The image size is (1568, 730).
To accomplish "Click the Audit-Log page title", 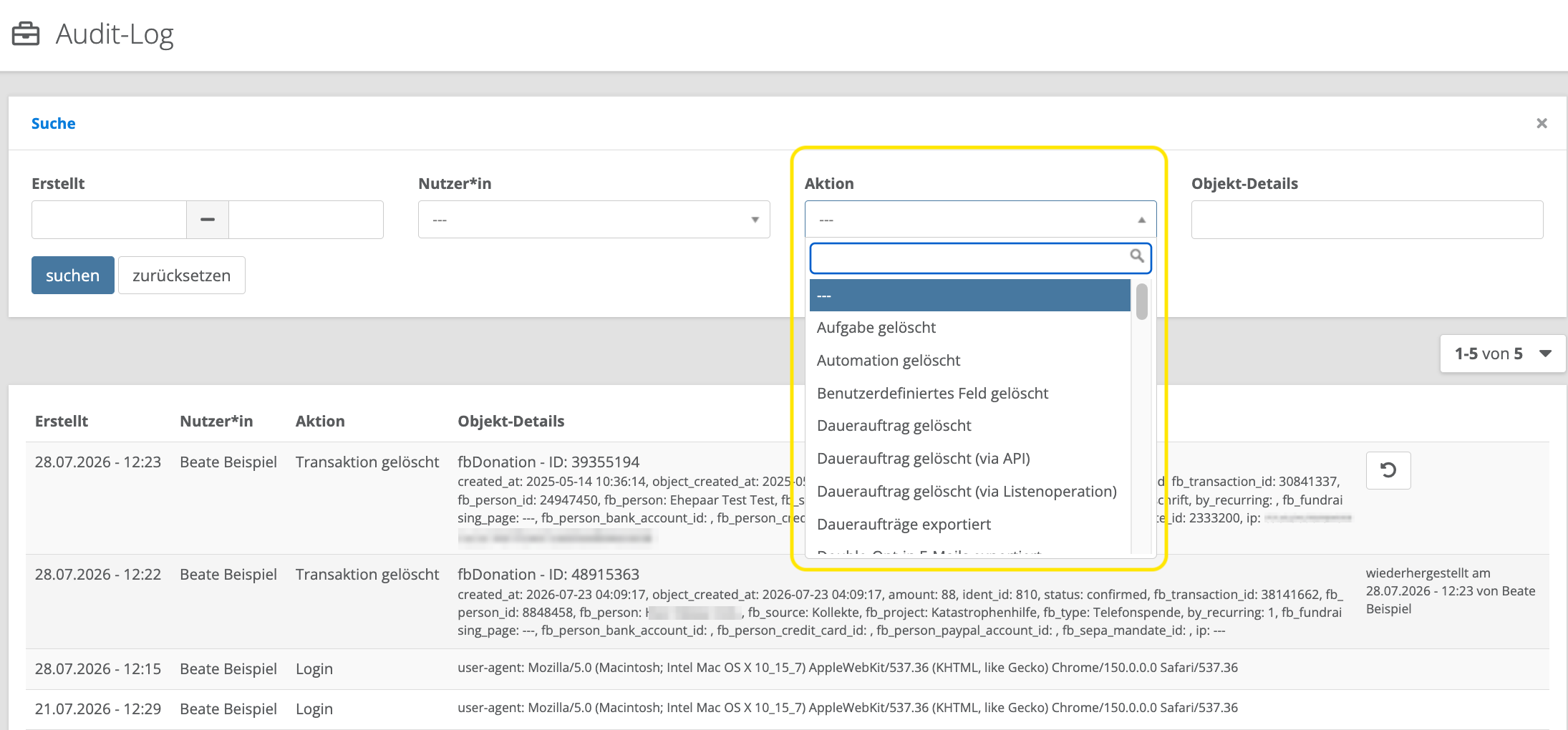I will point(115,34).
